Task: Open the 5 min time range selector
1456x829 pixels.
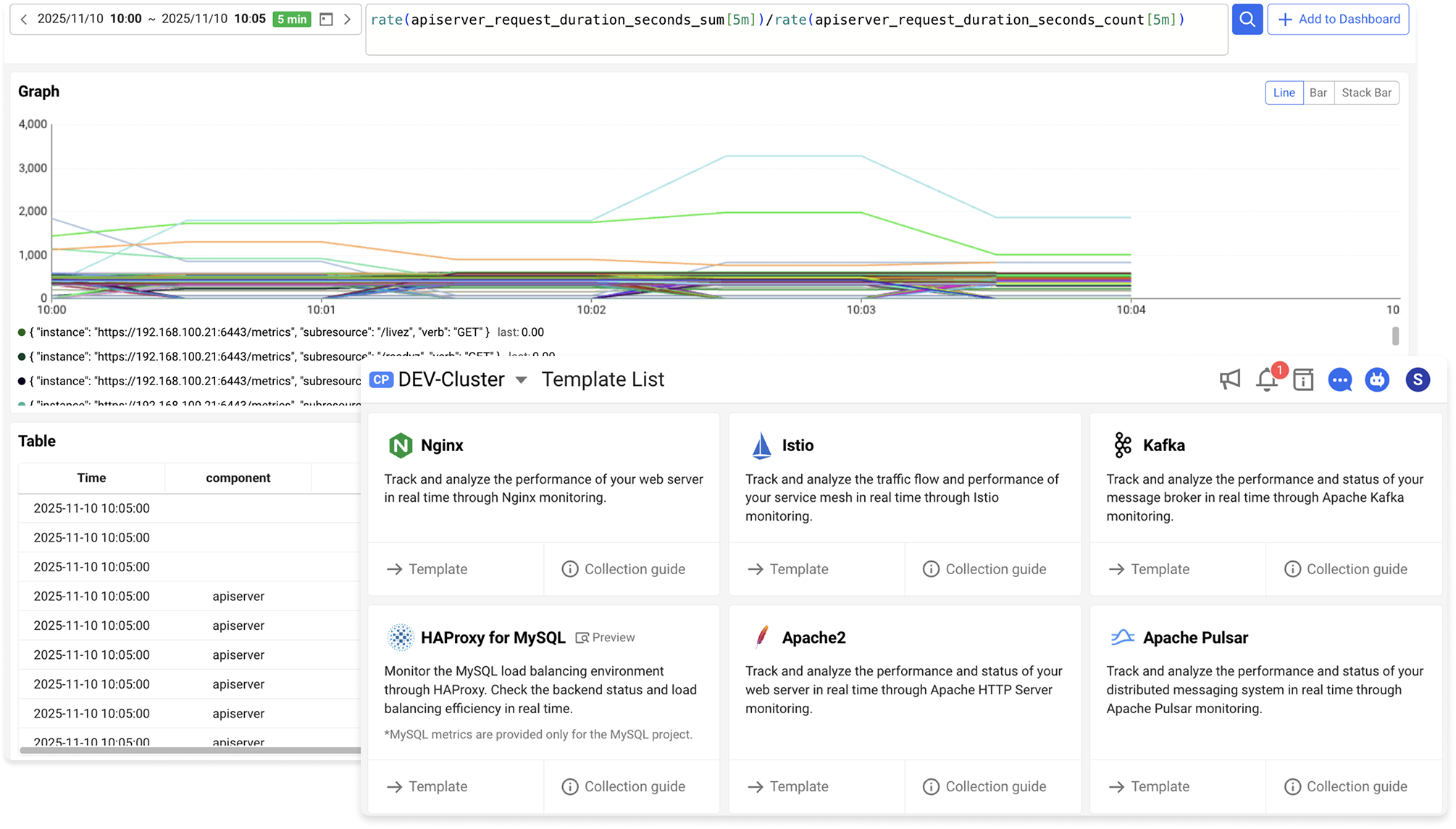Action: pyautogui.click(x=292, y=20)
